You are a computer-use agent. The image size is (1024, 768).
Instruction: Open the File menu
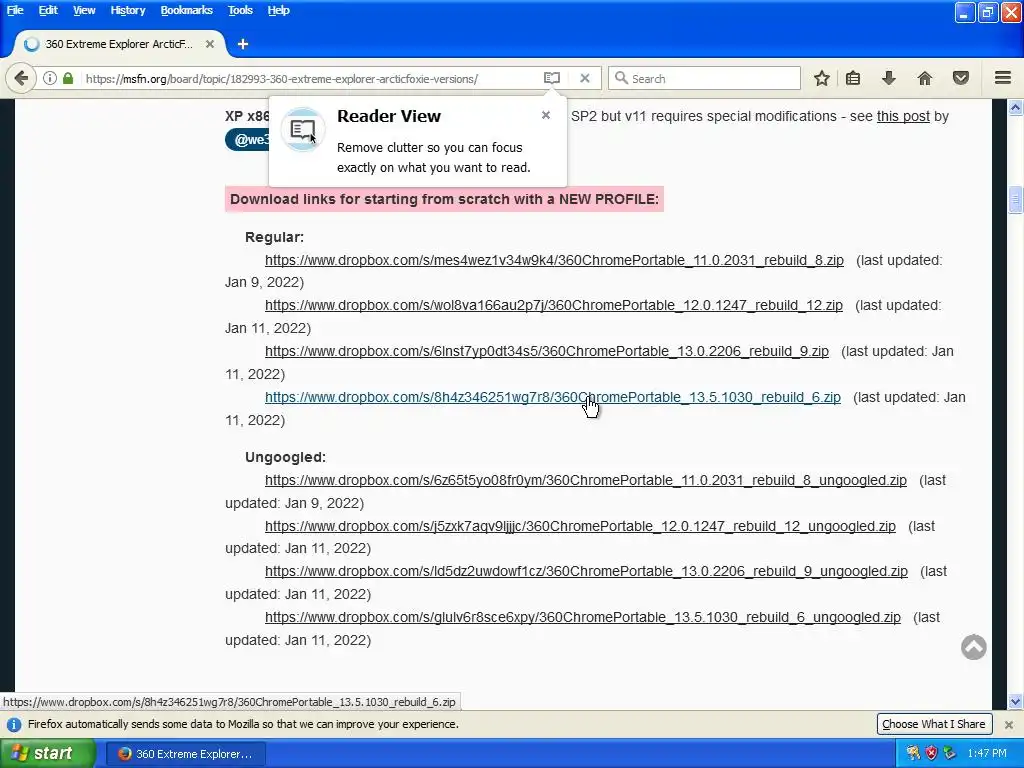15,10
